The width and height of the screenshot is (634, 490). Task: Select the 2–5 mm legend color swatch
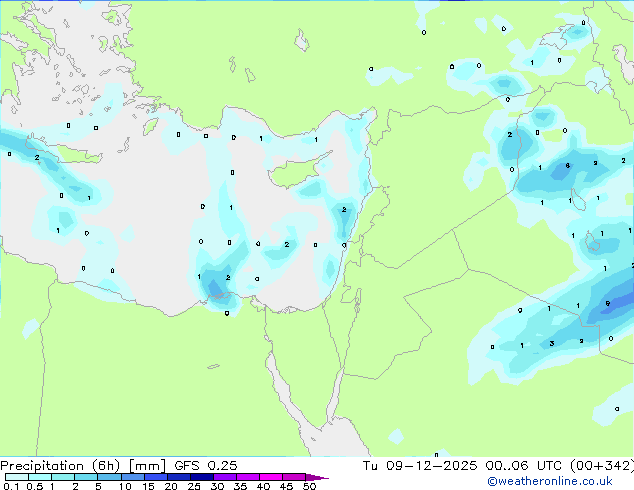(86, 477)
